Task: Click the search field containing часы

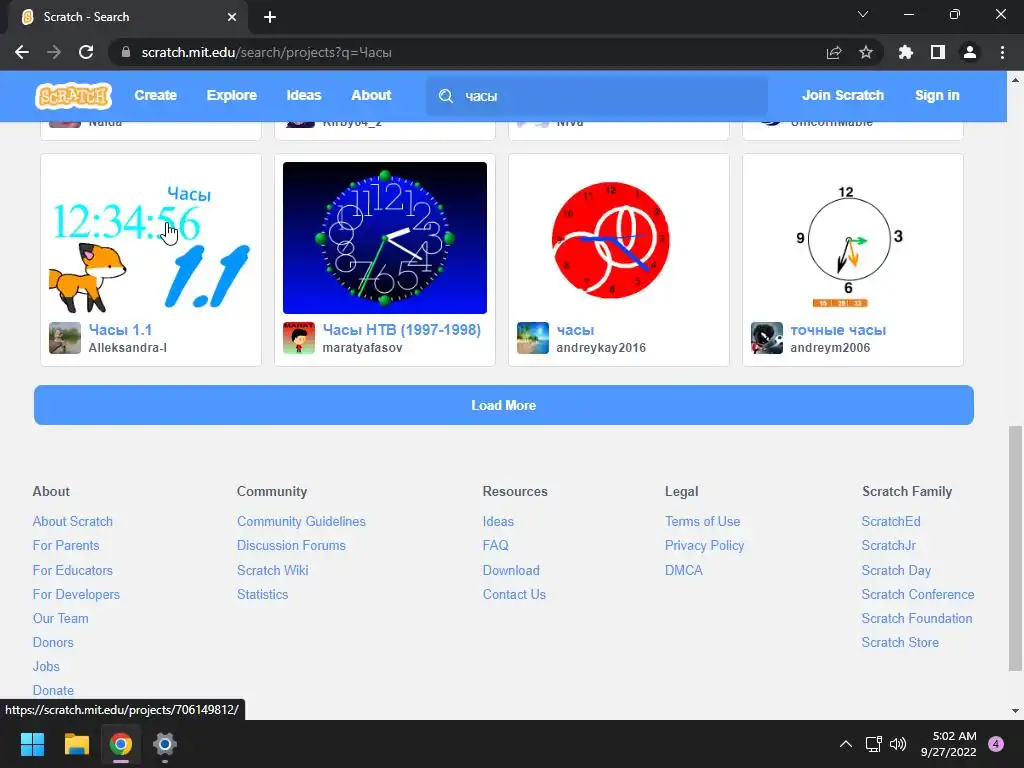Action: (597, 96)
